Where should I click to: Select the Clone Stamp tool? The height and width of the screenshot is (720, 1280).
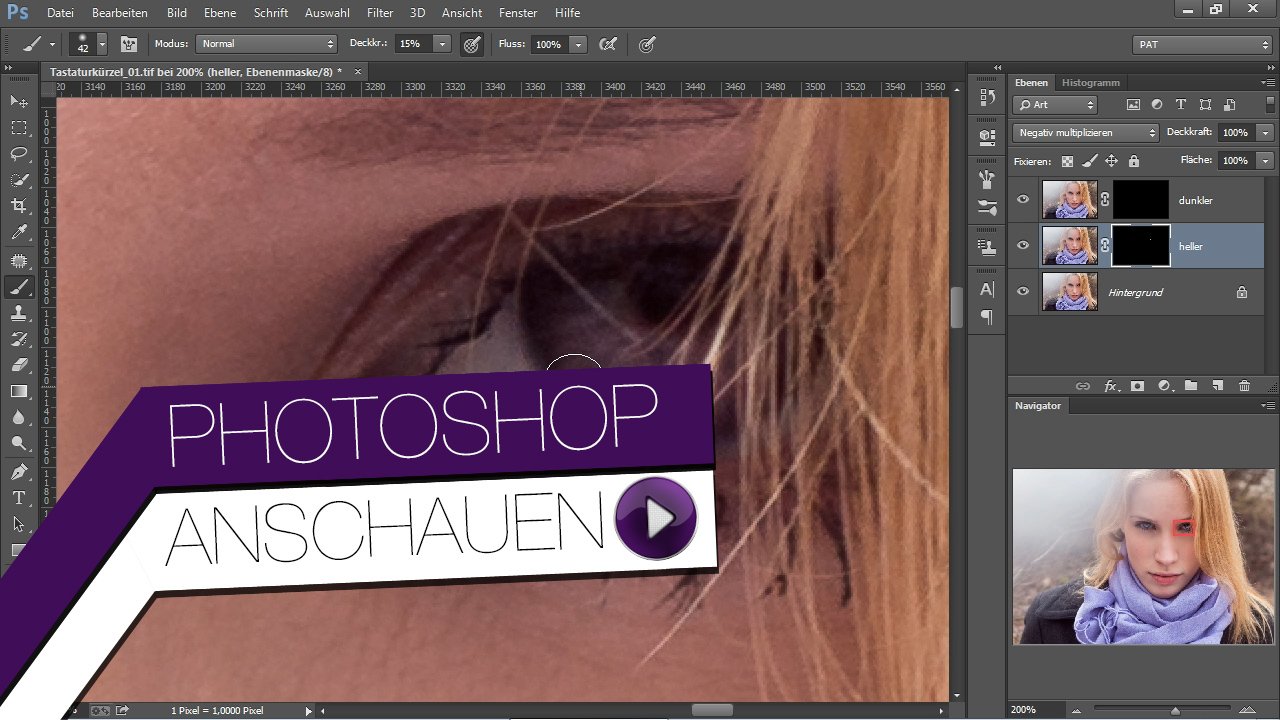click(19, 313)
